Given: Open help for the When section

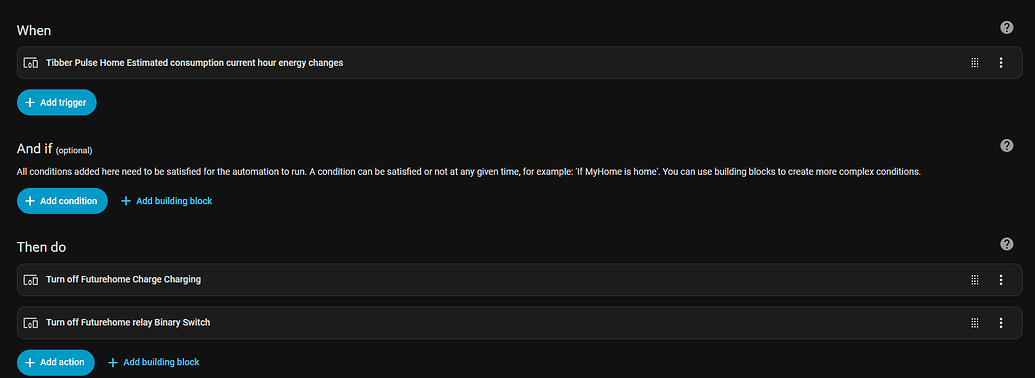Looking at the screenshot, I should click(x=1007, y=27).
